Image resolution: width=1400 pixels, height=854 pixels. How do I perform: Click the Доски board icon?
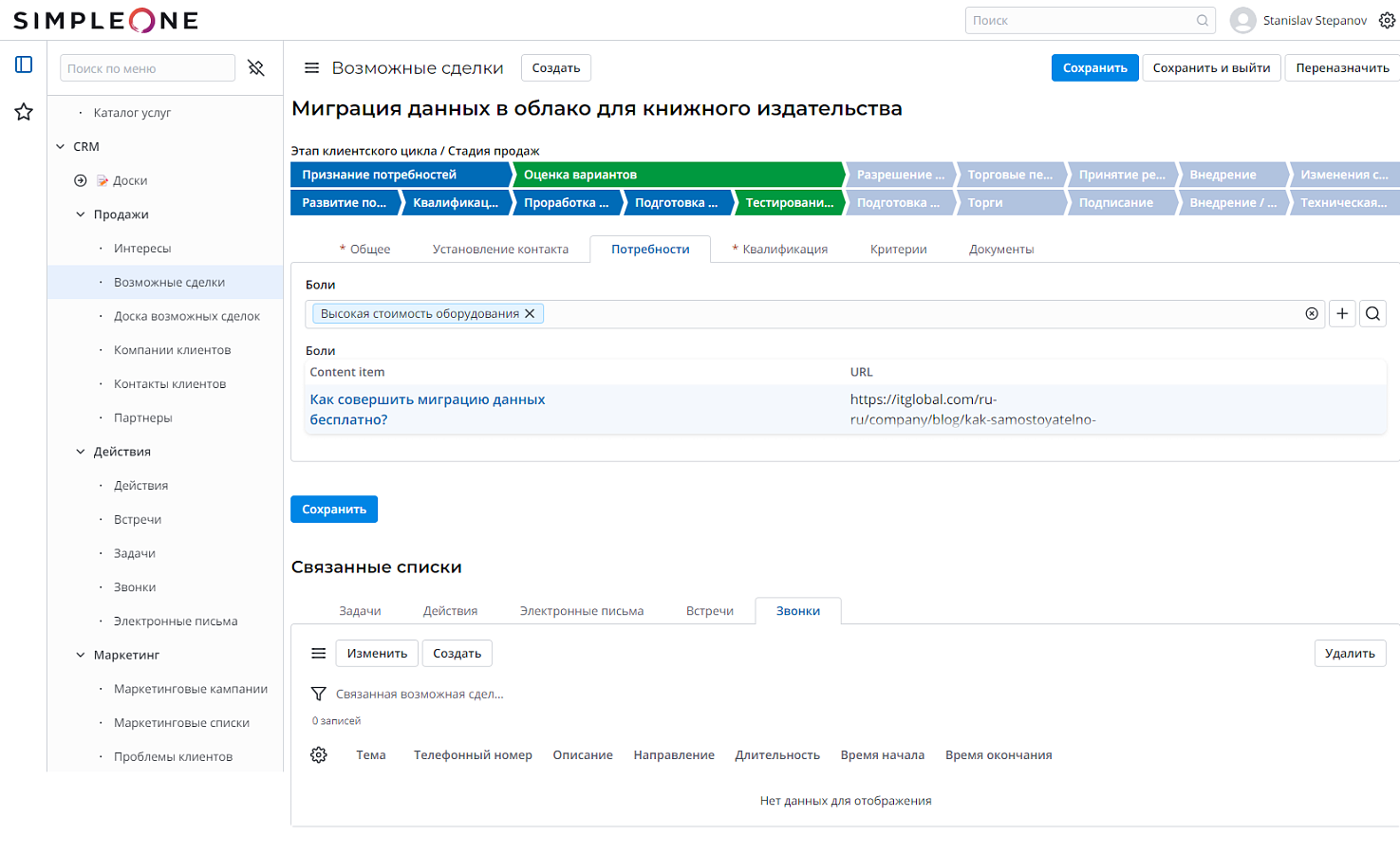point(103,180)
